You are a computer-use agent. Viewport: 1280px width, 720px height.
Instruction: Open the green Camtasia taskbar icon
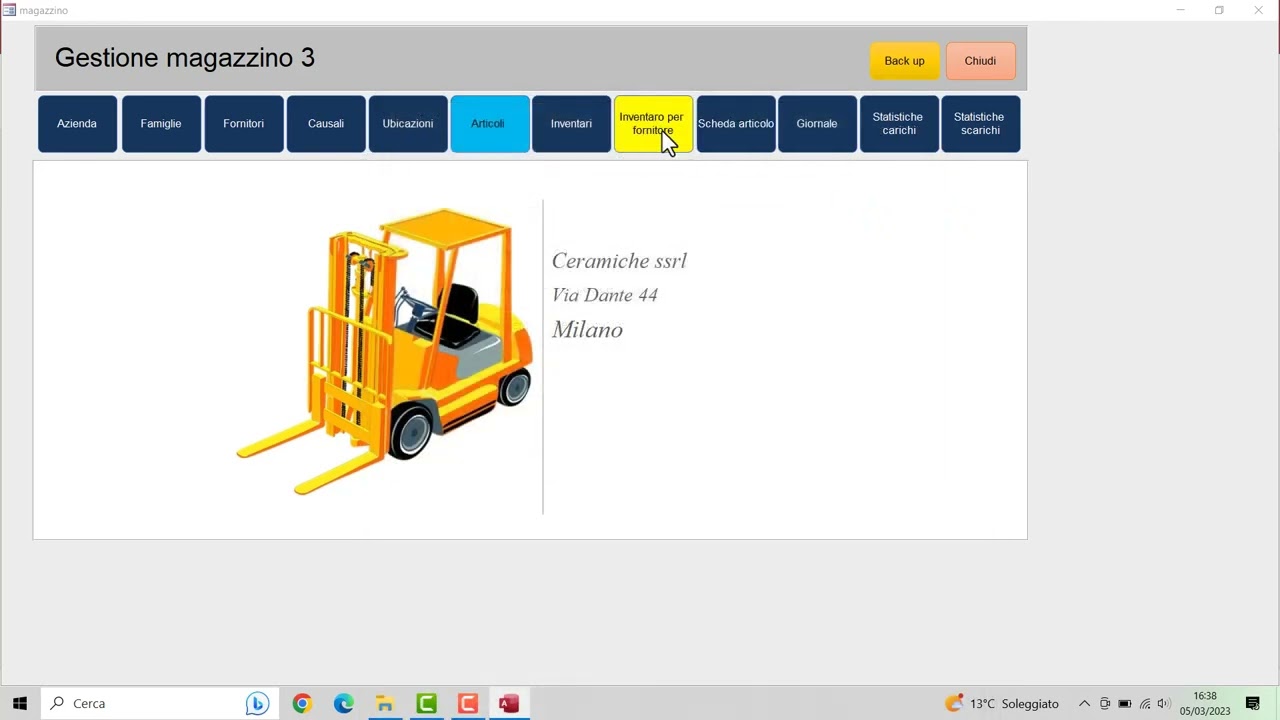tap(427, 703)
